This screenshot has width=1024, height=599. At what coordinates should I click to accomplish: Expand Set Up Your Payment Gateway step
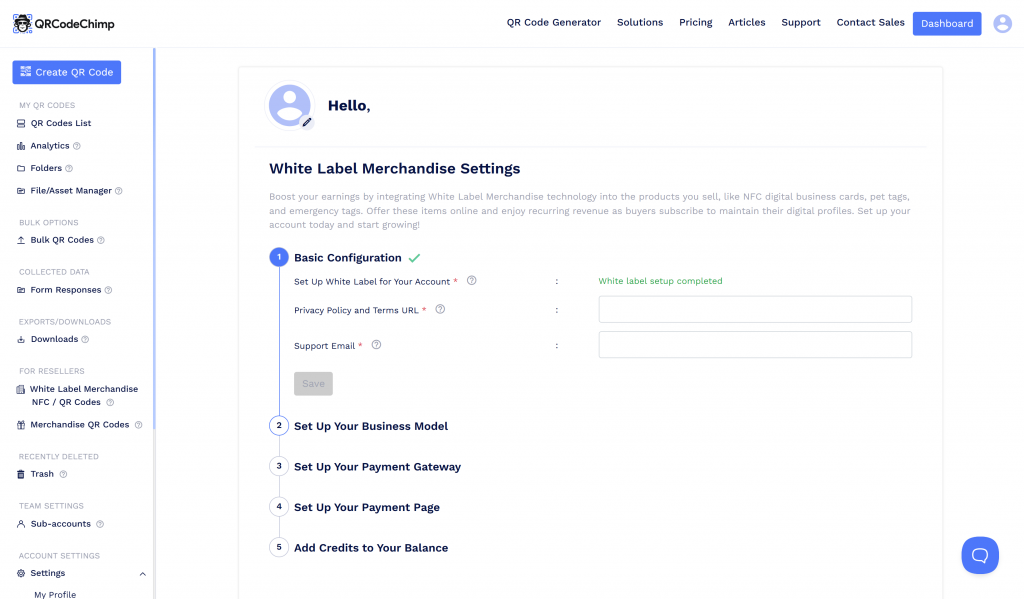point(377,467)
